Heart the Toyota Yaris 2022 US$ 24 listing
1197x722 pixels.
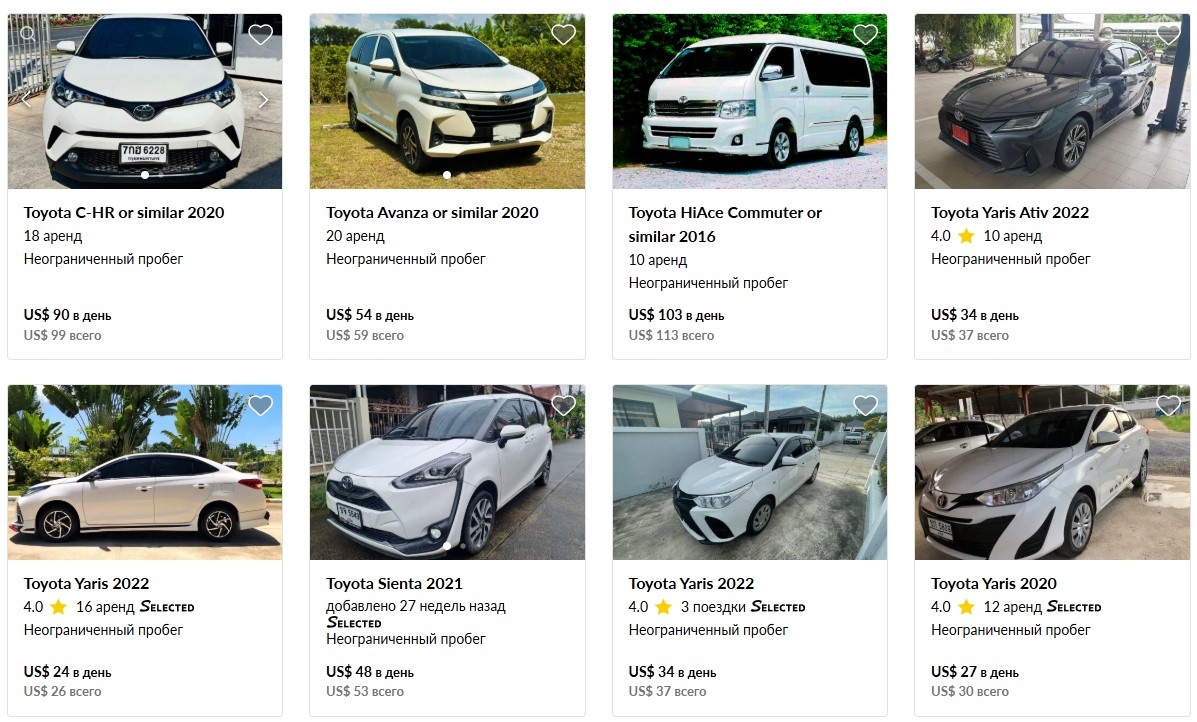pyautogui.click(x=260, y=405)
